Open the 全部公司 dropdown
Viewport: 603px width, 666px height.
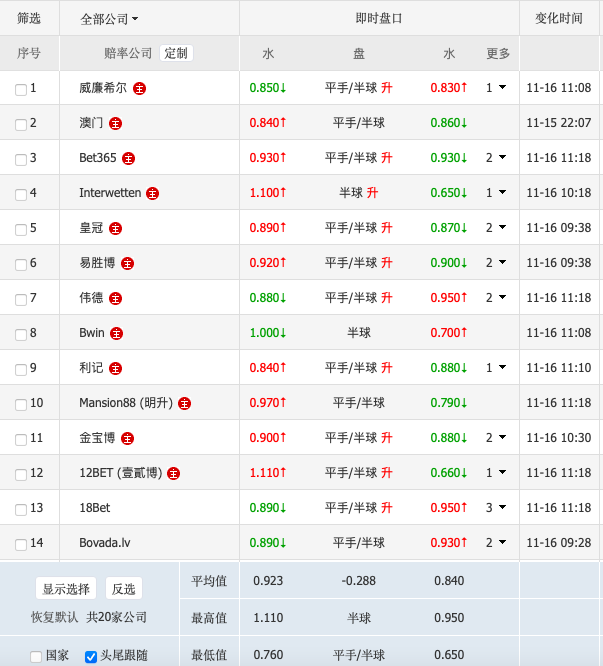pyautogui.click(x=109, y=18)
